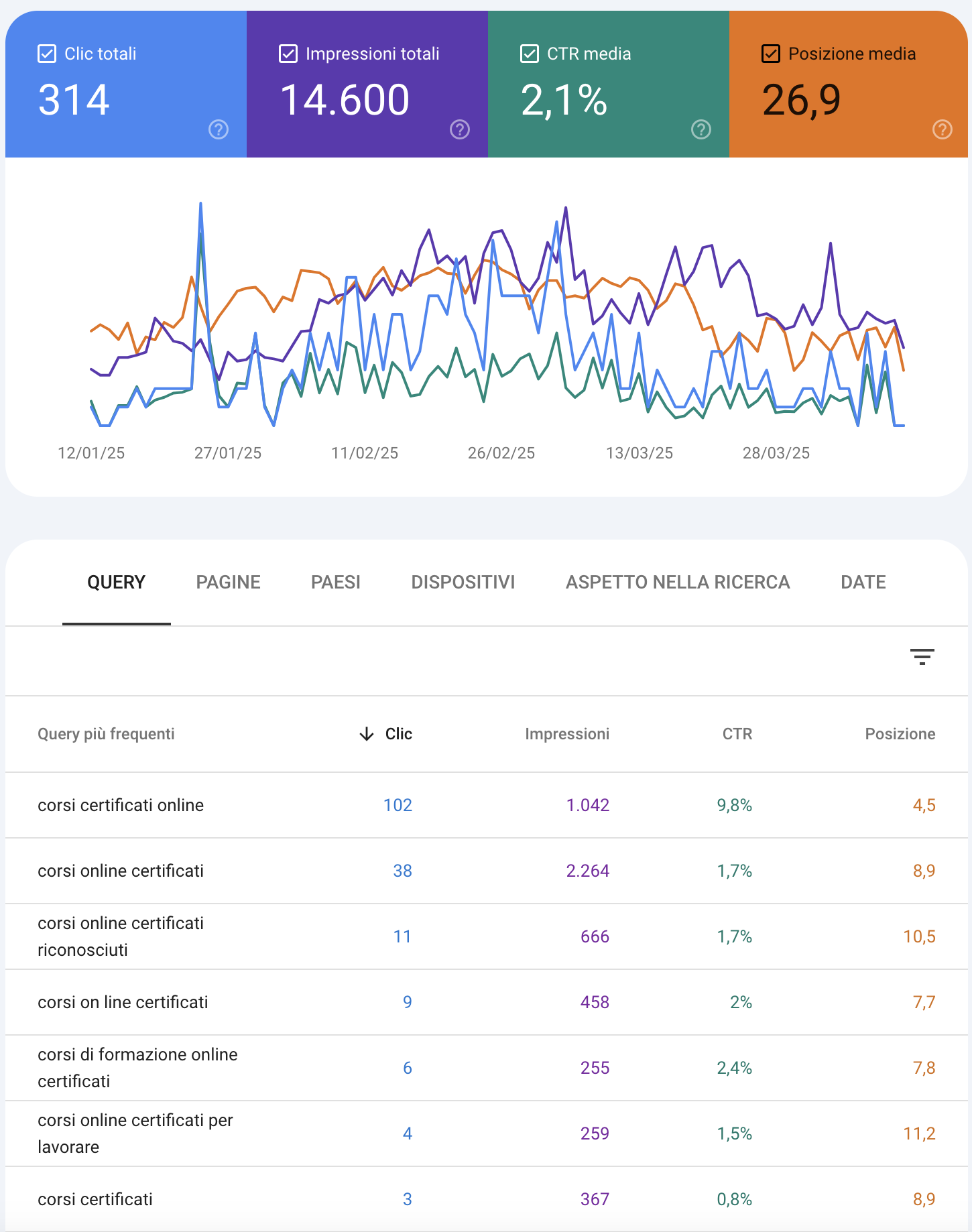Image resolution: width=972 pixels, height=1232 pixels.
Task: Sort table by Impressioni column header
Action: [566, 734]
